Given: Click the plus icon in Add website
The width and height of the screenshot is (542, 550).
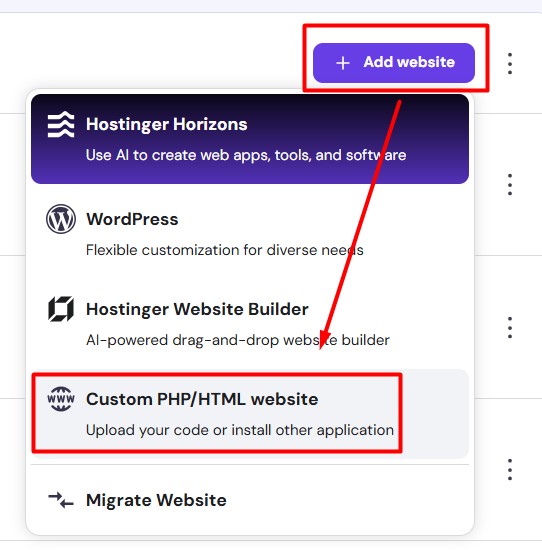Looking at the screenshot, I should (x=343, y=63).
